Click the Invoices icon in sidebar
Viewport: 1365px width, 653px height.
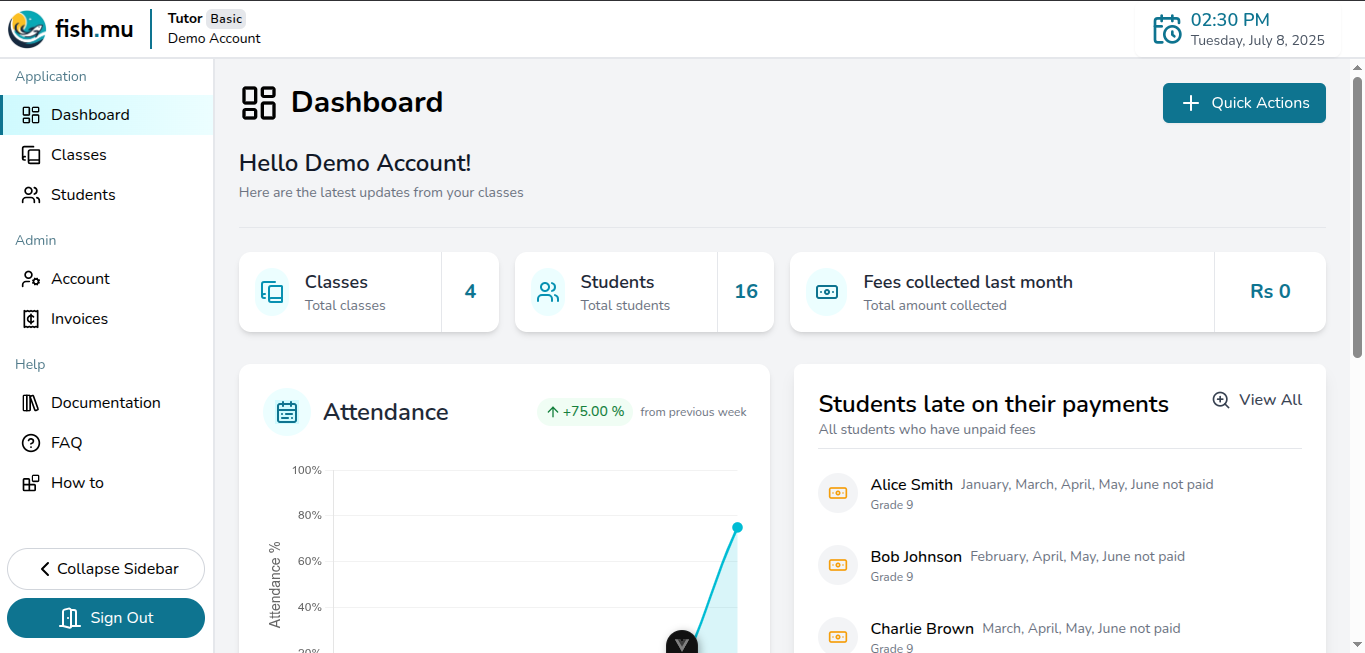coord(31,319)
